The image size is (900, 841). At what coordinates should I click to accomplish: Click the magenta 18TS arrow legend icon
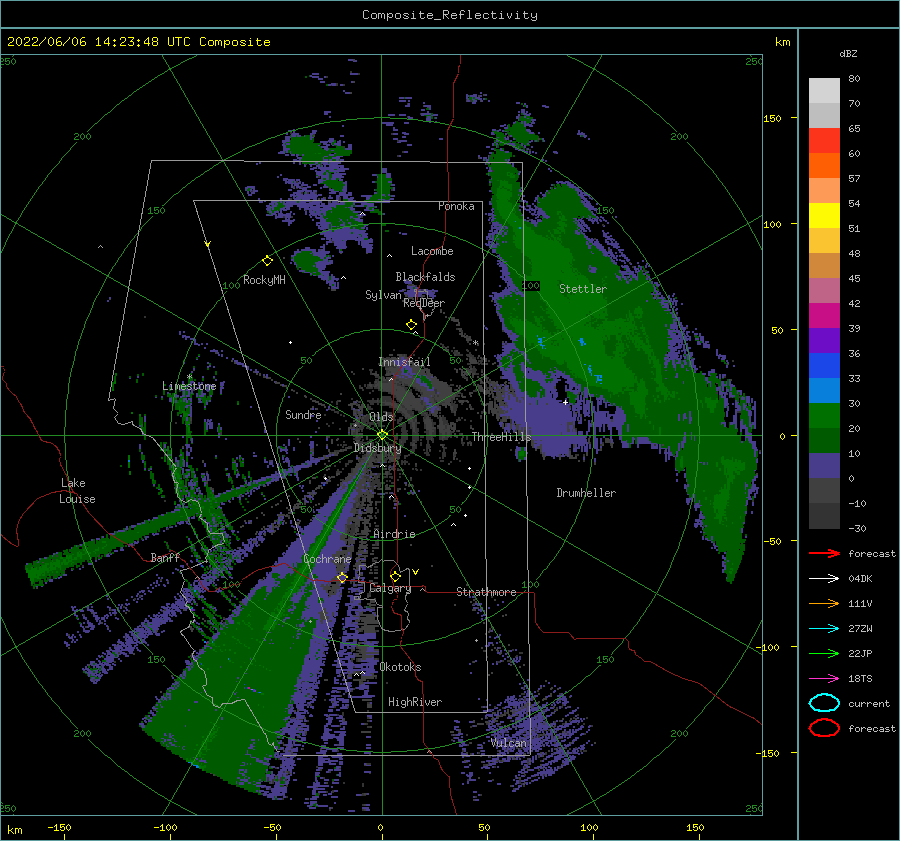point(824,679)
